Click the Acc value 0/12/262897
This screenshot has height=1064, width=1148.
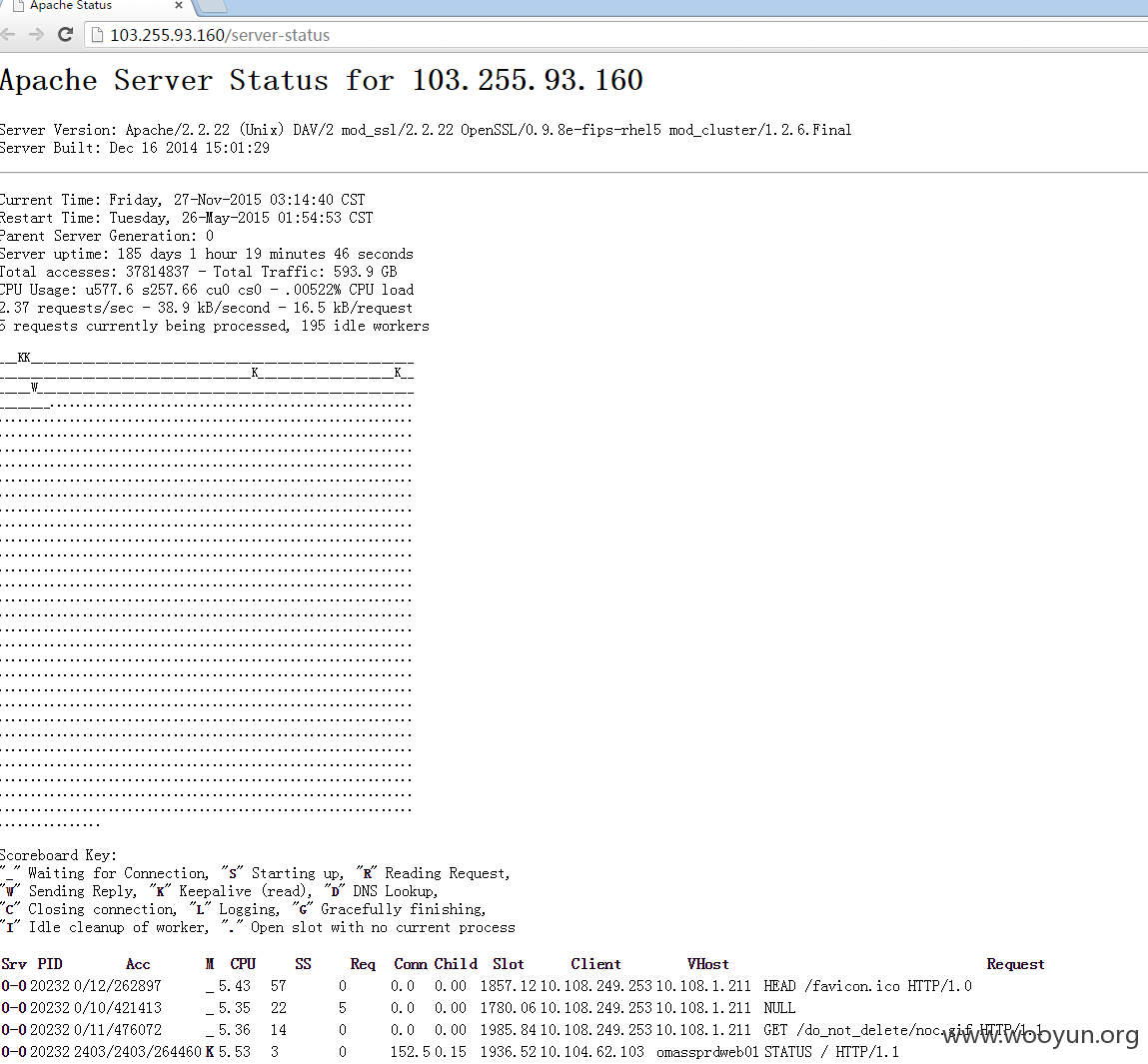117,986
